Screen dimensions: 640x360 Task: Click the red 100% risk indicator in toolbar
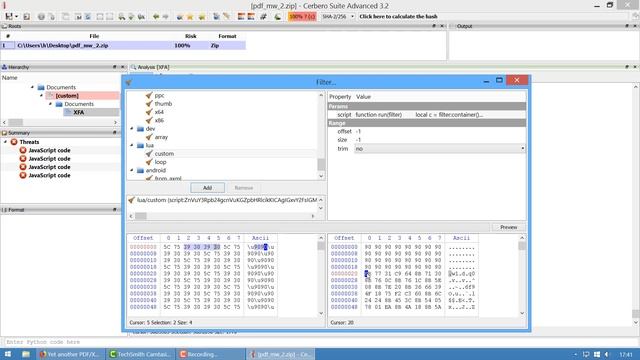302,16
